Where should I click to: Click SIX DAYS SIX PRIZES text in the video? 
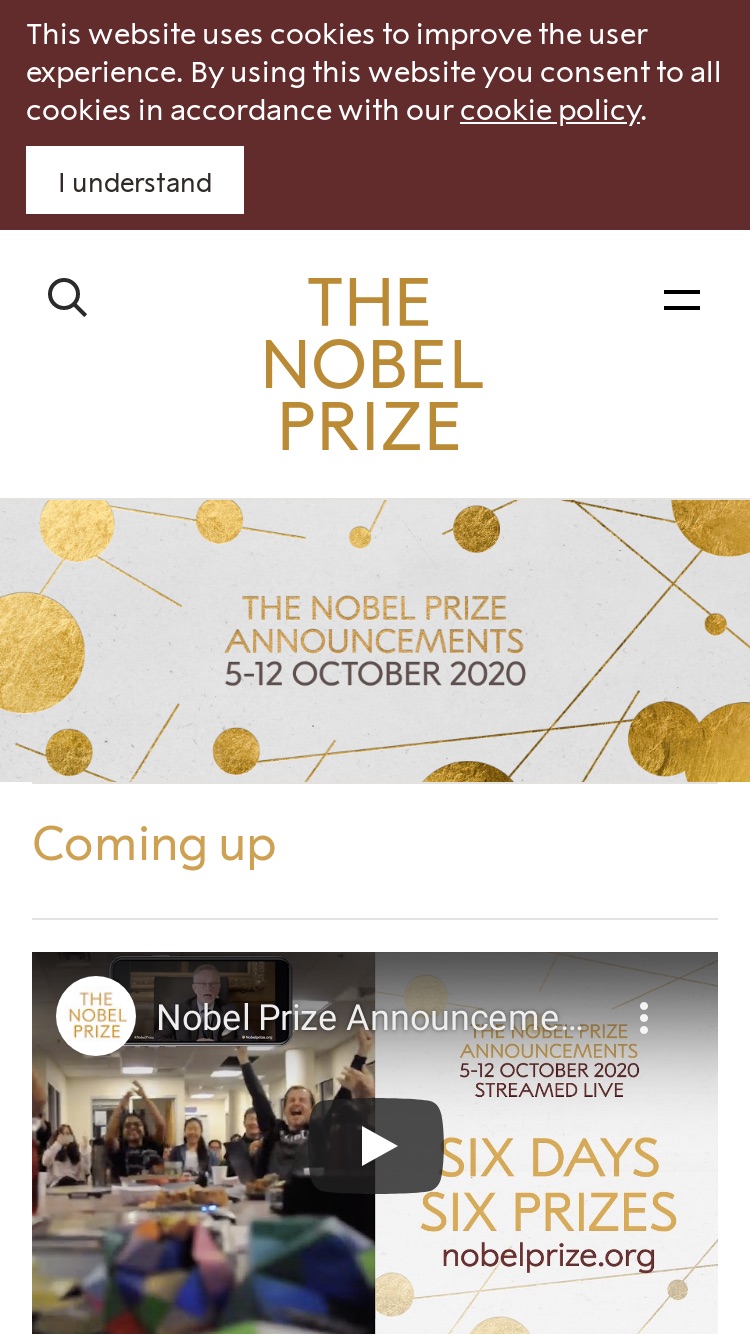(x=549, y=1185)
